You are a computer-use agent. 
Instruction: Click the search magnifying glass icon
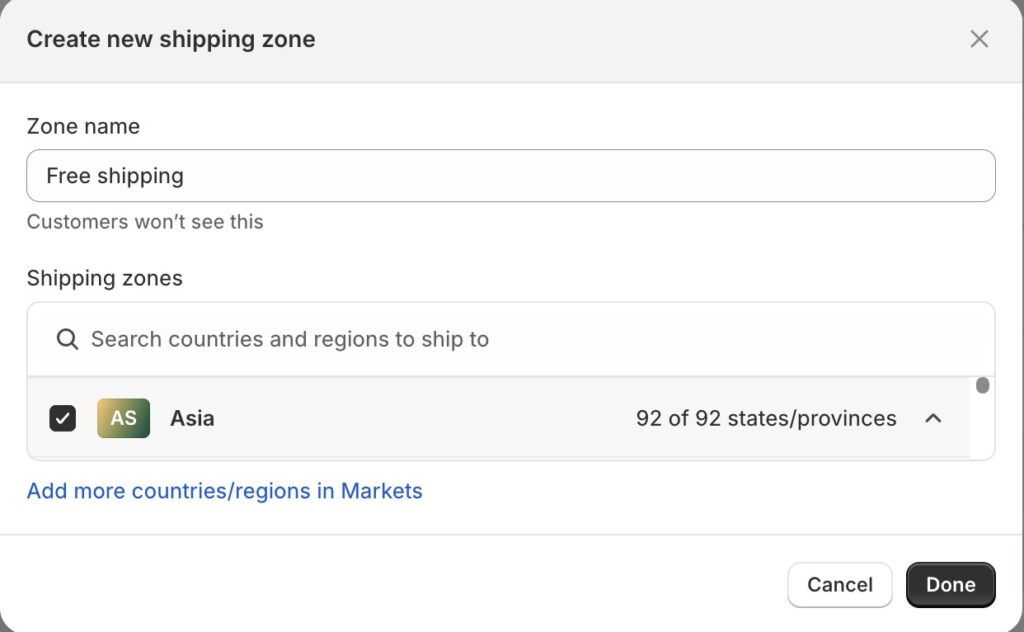pos(66,339)
